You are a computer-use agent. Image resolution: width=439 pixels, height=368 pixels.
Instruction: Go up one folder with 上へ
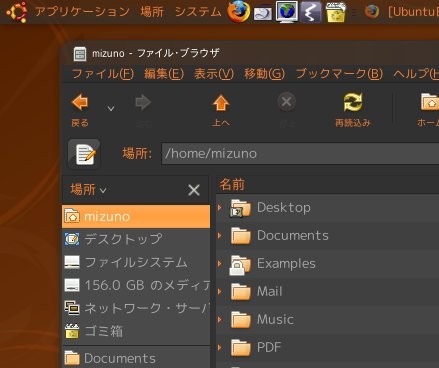[x=221, y=110]
